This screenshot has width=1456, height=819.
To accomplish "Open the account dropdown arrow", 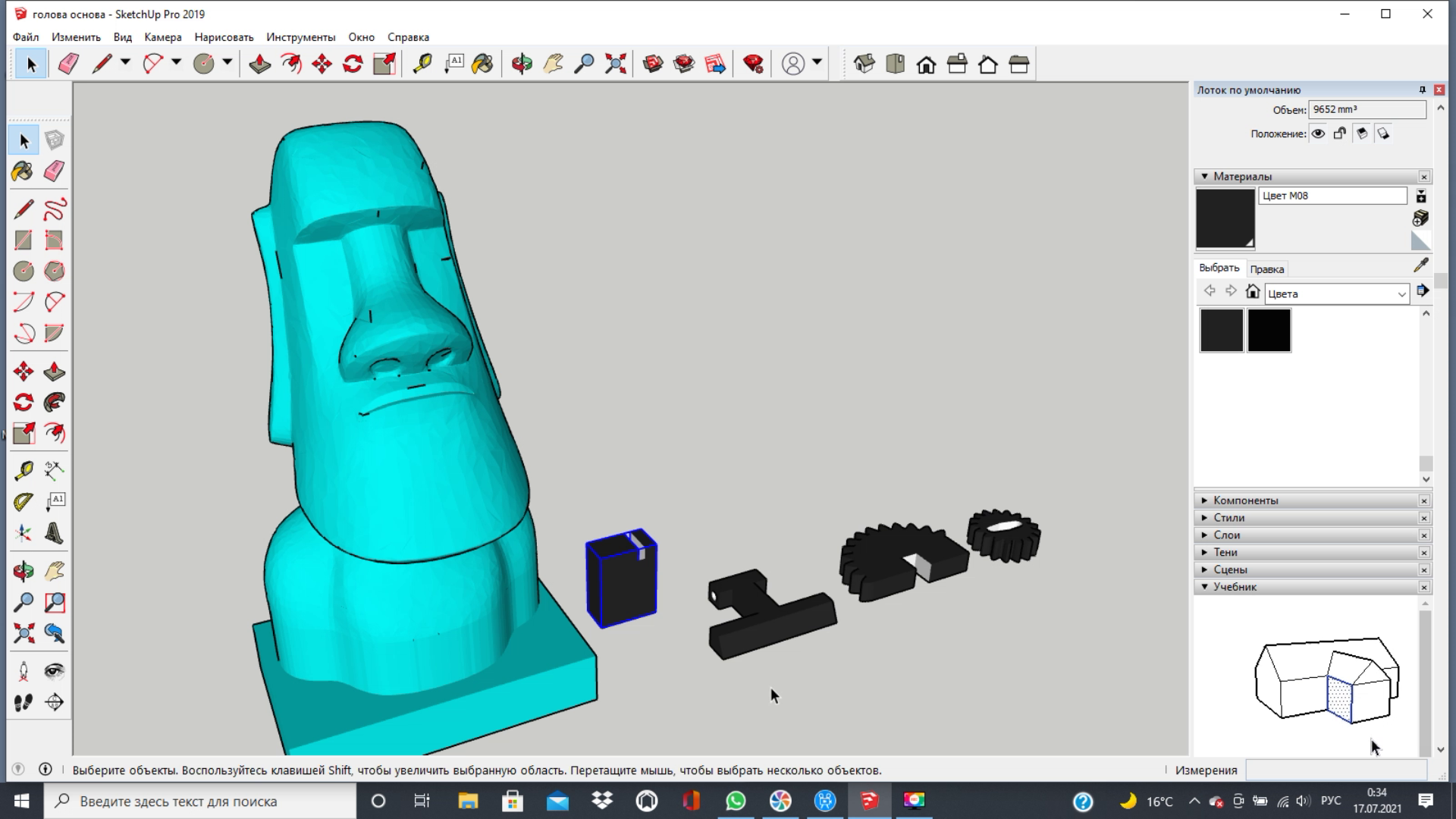I will tap(817, 62).
